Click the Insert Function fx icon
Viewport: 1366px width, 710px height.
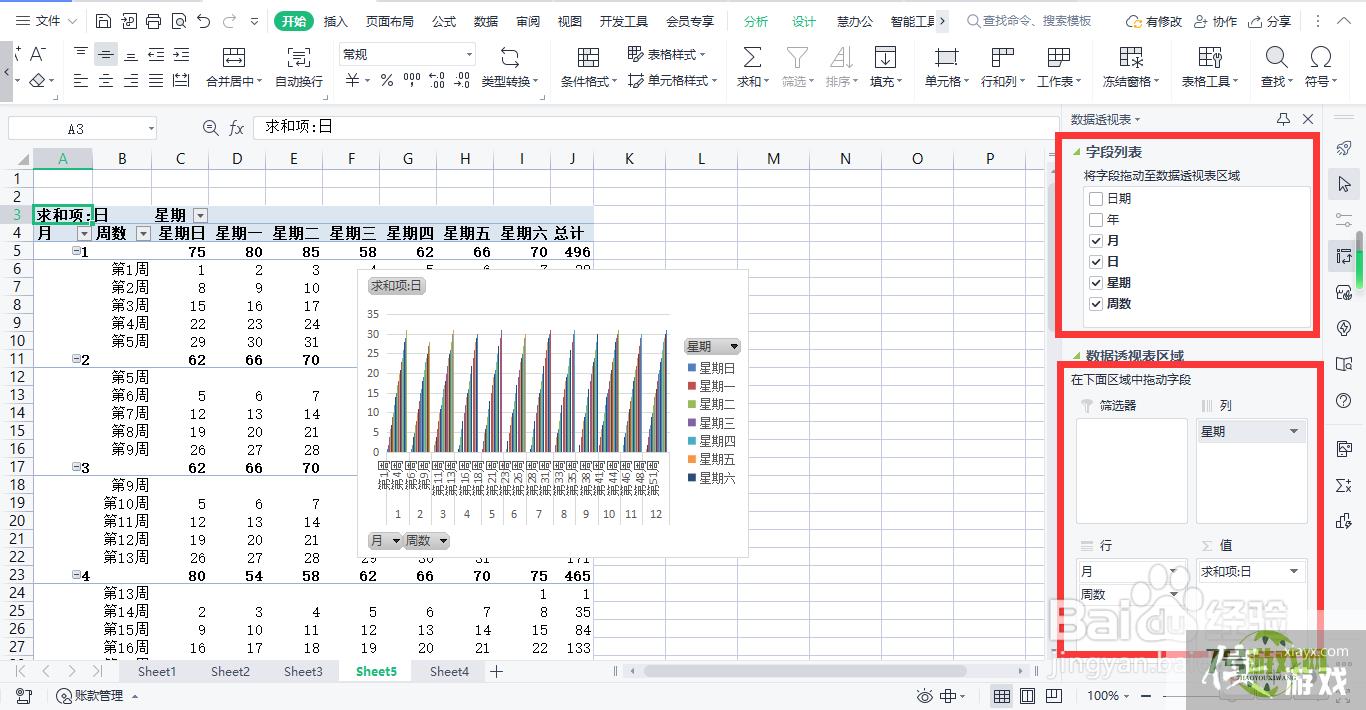[x=237, y=128]
